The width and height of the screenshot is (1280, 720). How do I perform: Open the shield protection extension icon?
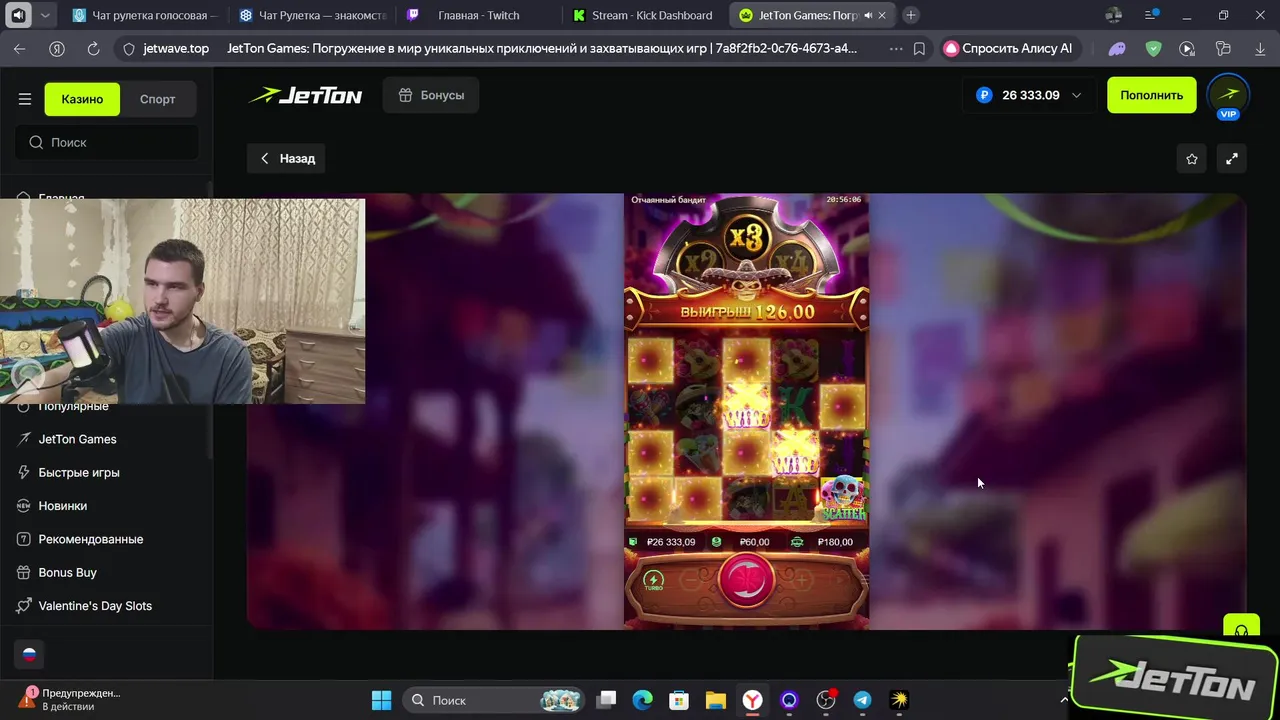click(1153, 48)
